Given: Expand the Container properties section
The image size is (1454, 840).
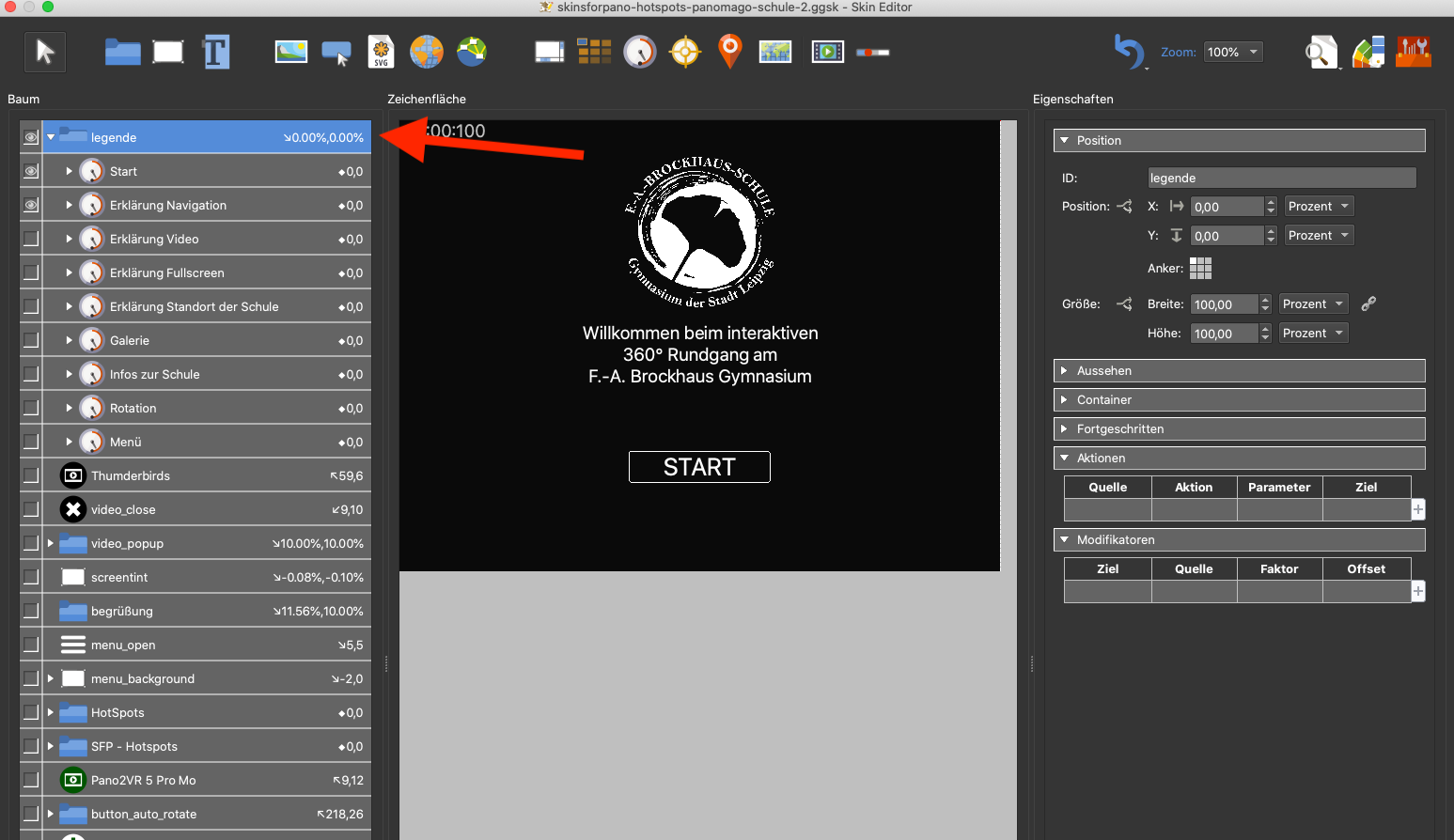Looking at the screenshot, I should coord(1240,399).
